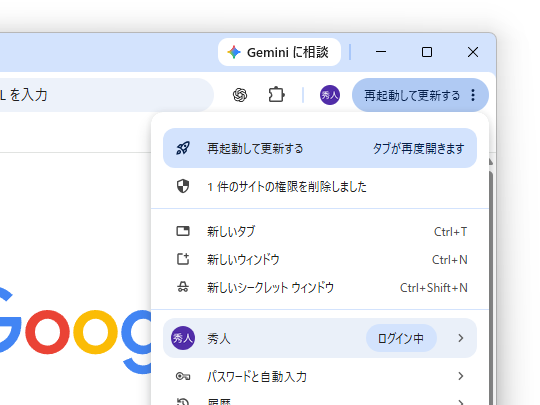Click the key icon for passwords
This screenshot has width=540, height=405.
[x=183, y=376]
